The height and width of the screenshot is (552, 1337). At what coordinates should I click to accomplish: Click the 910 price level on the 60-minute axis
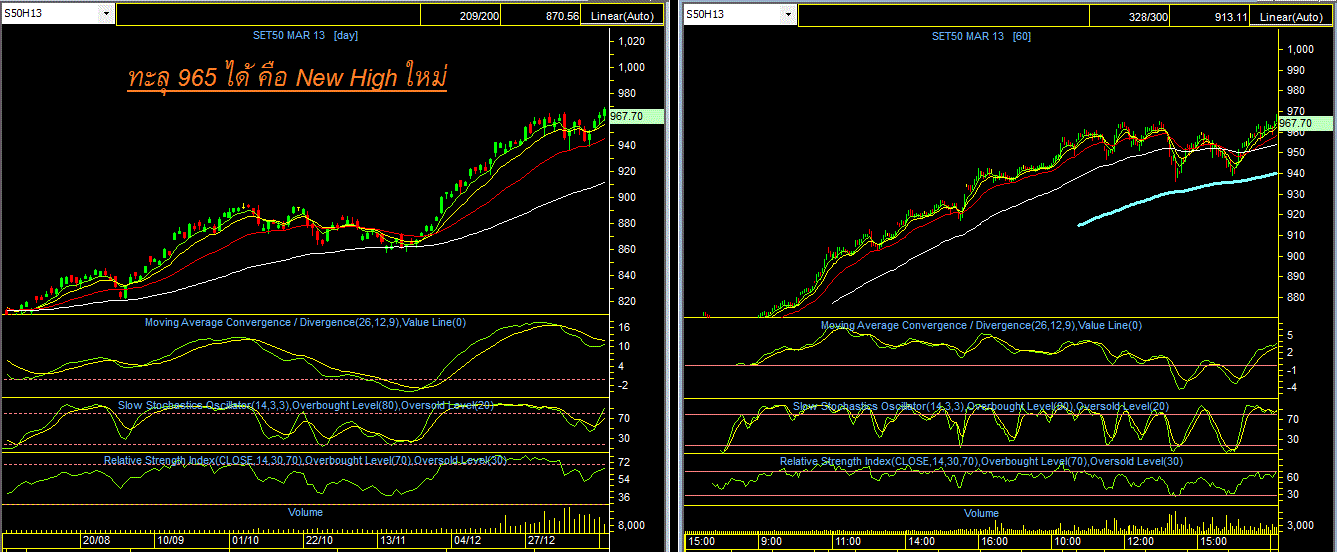point(1294,235)
